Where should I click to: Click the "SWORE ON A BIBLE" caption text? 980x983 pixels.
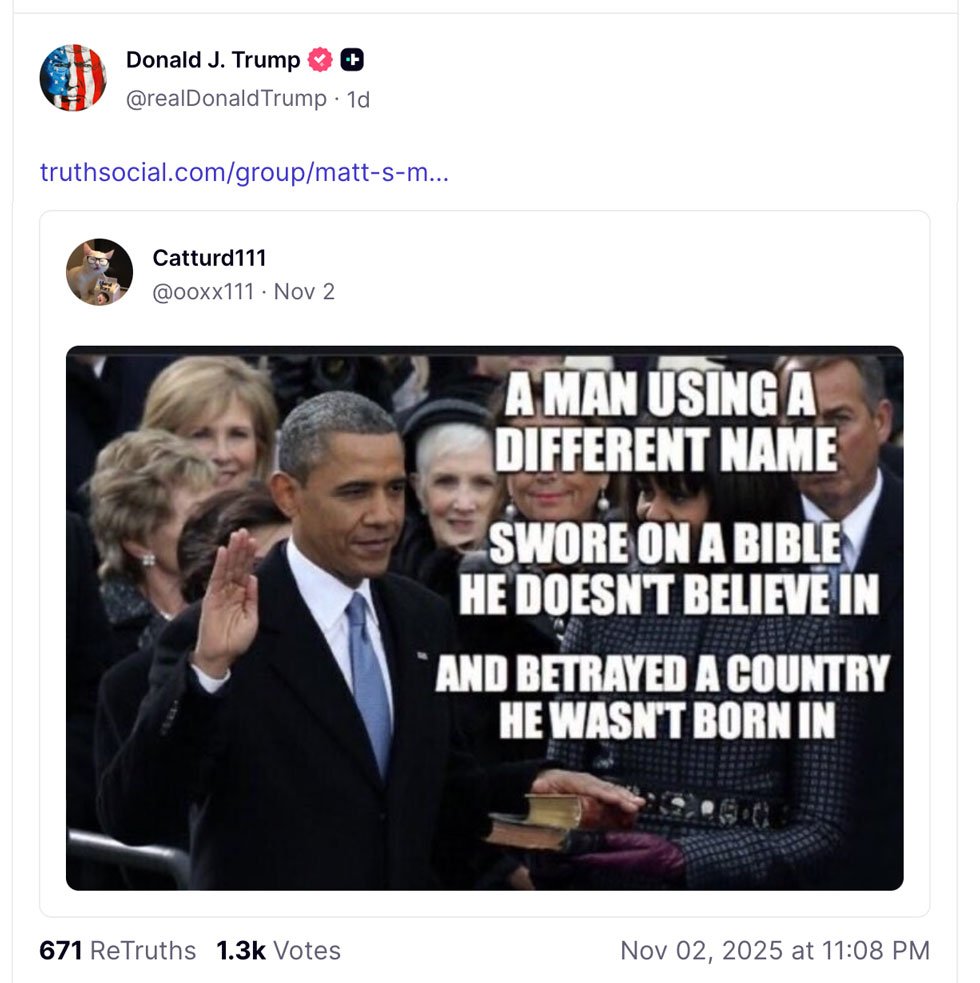point(665,546)
